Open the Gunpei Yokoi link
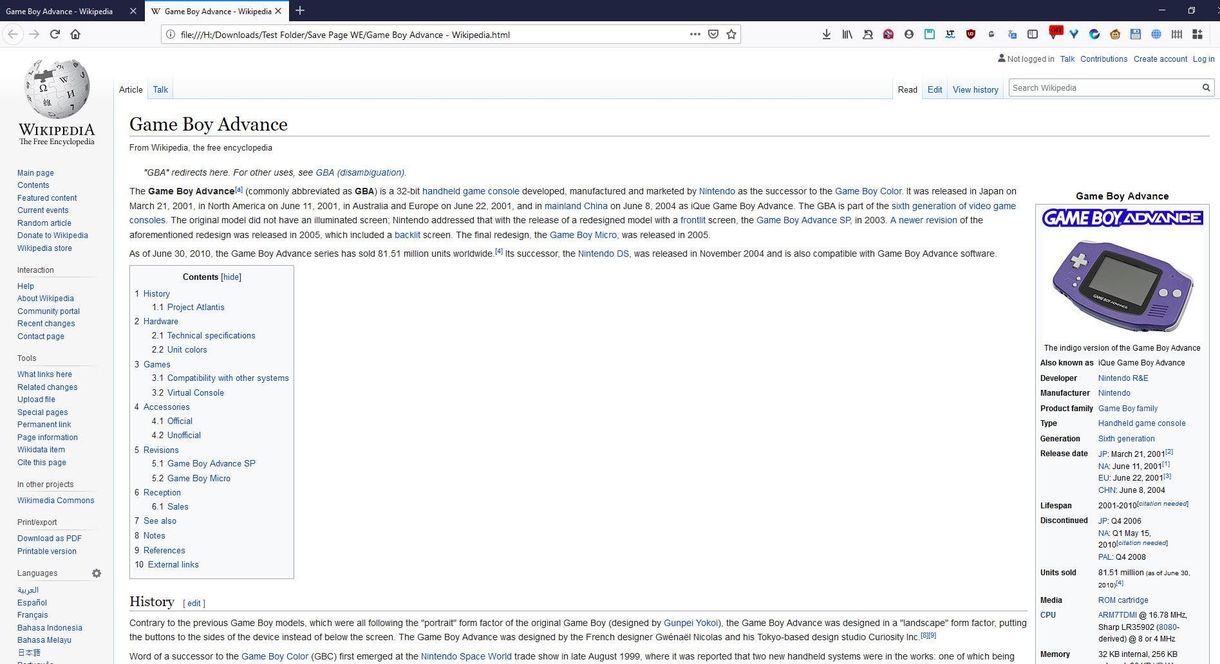The height and width of the screenshot is (664, 1220). [689, 623]
